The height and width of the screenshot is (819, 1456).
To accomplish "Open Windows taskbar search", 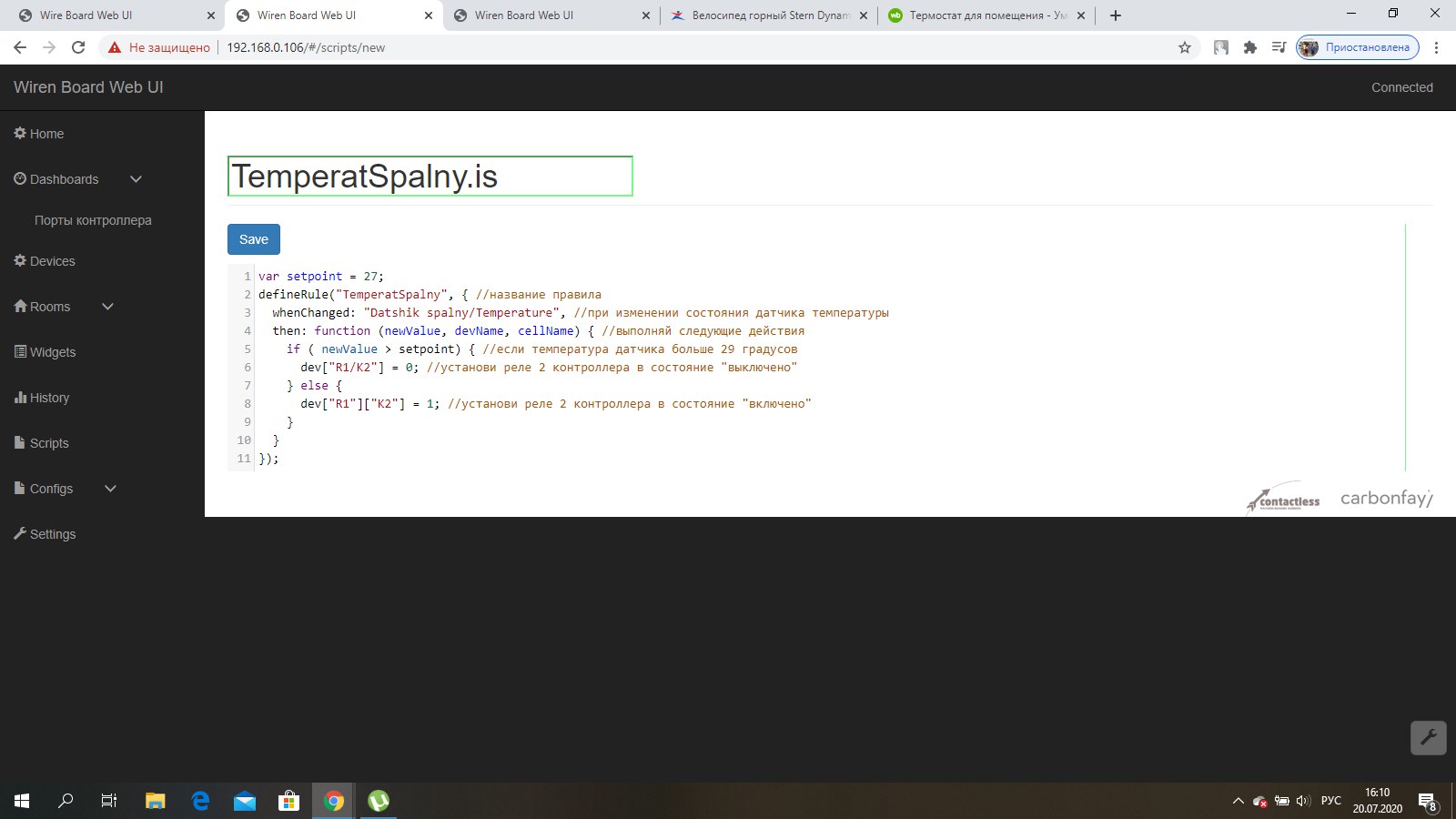I will click(x=66, y=801).
